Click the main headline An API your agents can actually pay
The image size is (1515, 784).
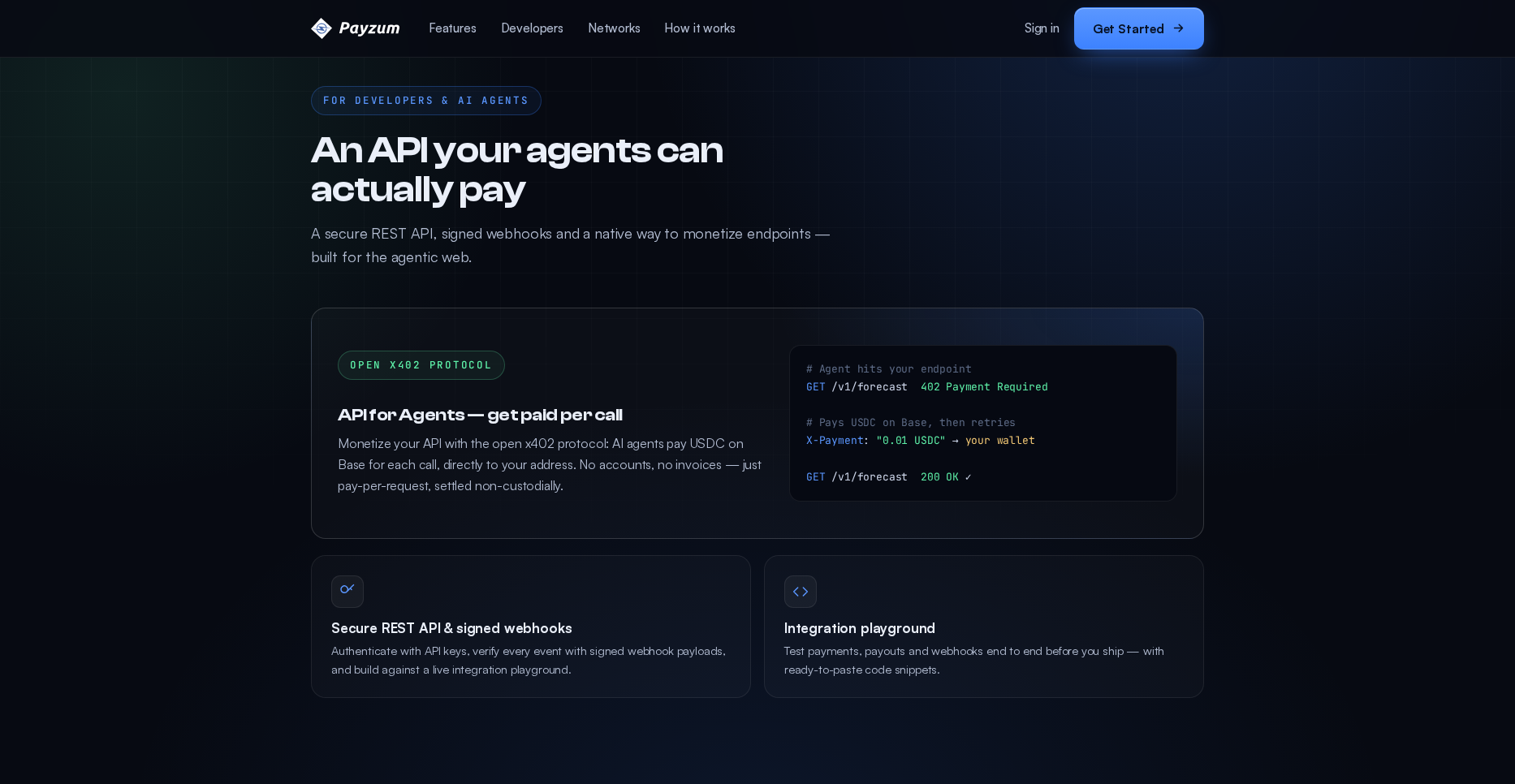tap(517, 170)
